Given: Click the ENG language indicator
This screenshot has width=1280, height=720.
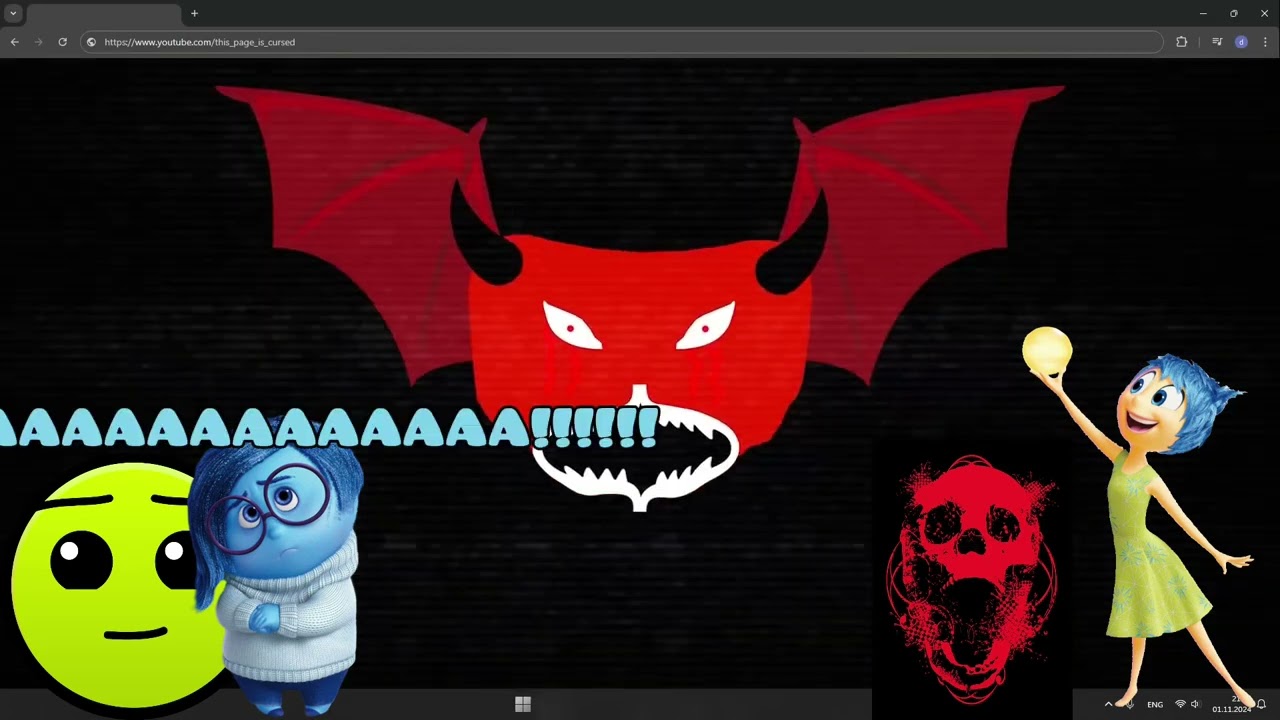Looking at the screenshot, I should click(x=1155, y=704).
